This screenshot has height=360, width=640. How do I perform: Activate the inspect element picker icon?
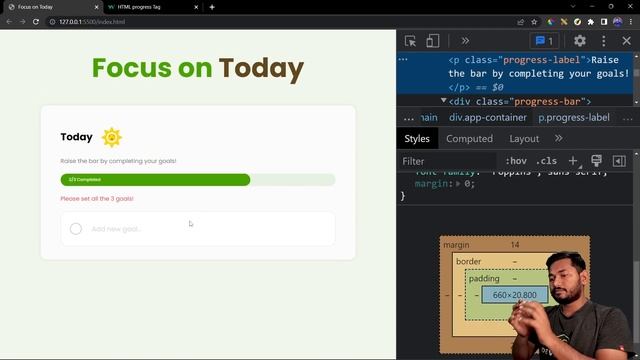(x=410, y=41)
